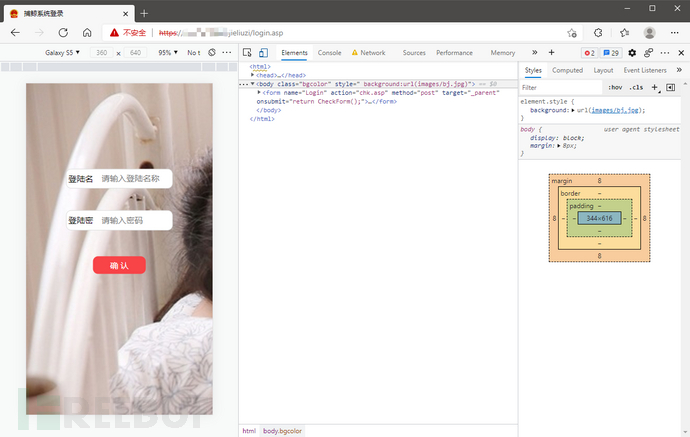
Task: Open the Computed styles tab
Action: pos(567,70)
